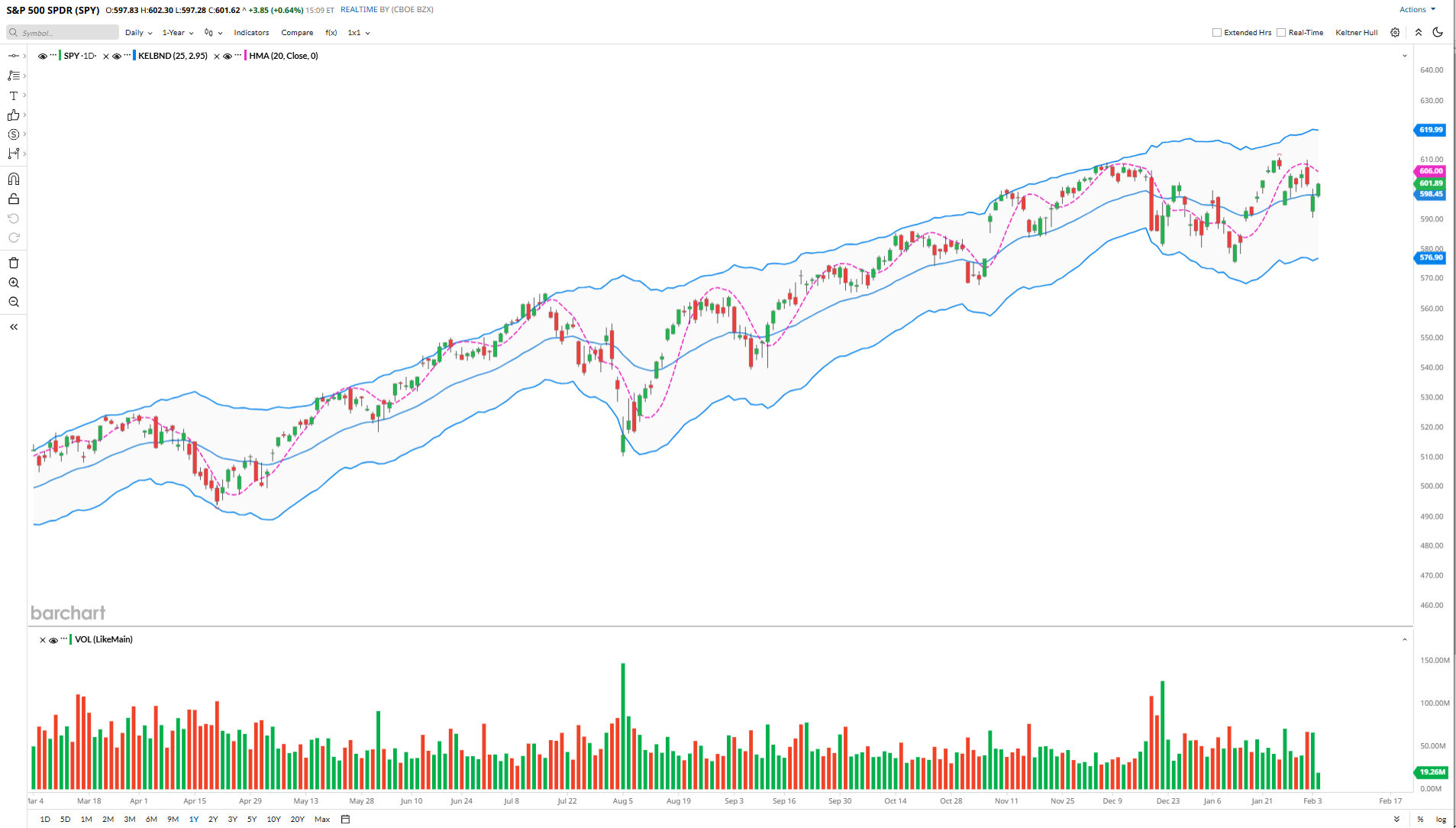
Task: Enable the magnet snap tool
Action: coord(14,179)
